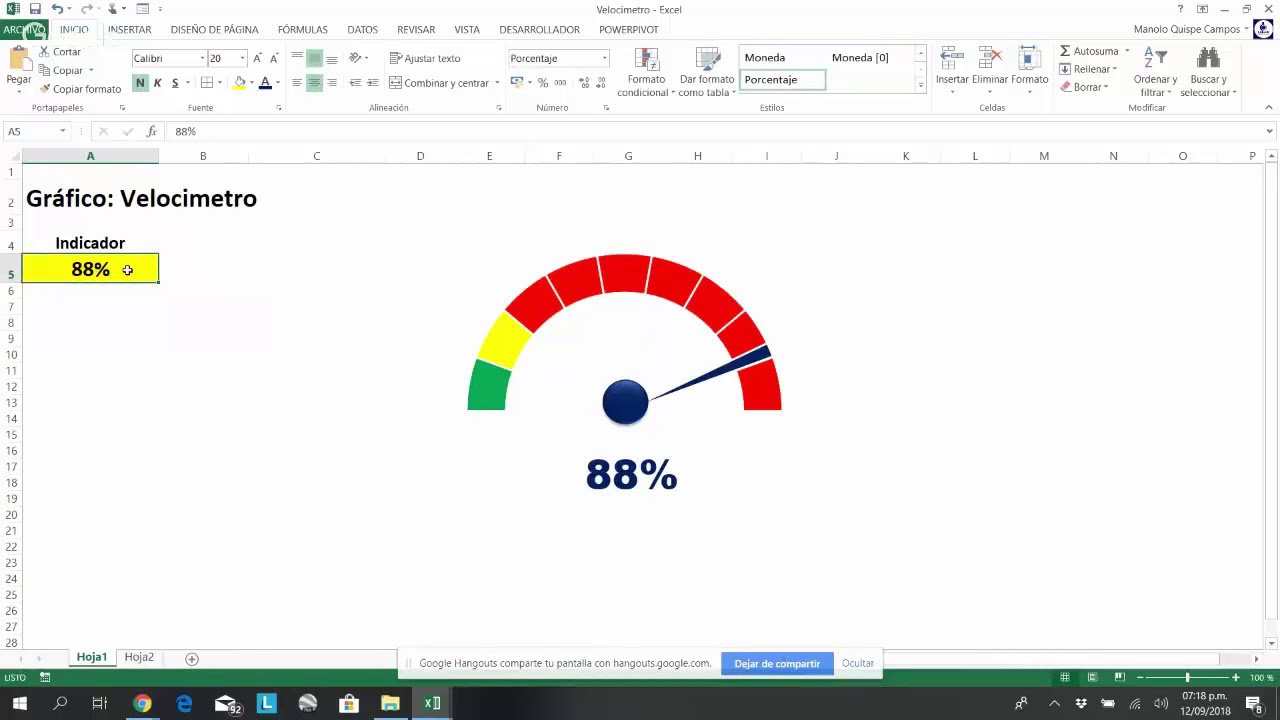The width and height of the screenshot is (1280, 720).
Task: Open Formato condicional options
Action: 646,72
